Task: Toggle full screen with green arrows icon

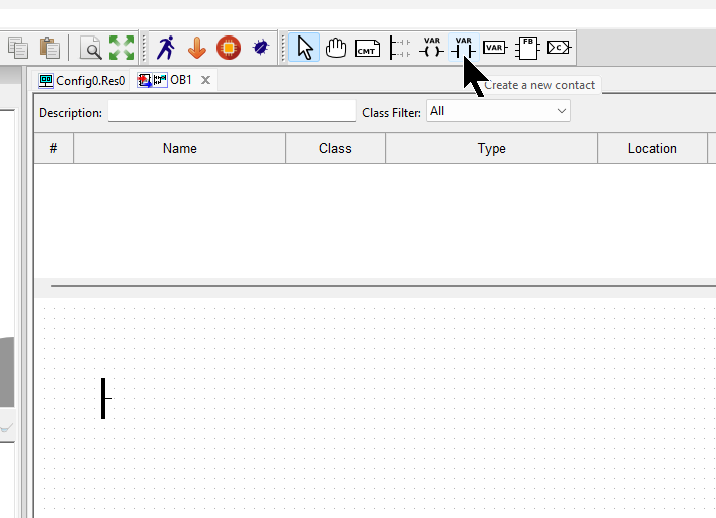Action: 121,47
